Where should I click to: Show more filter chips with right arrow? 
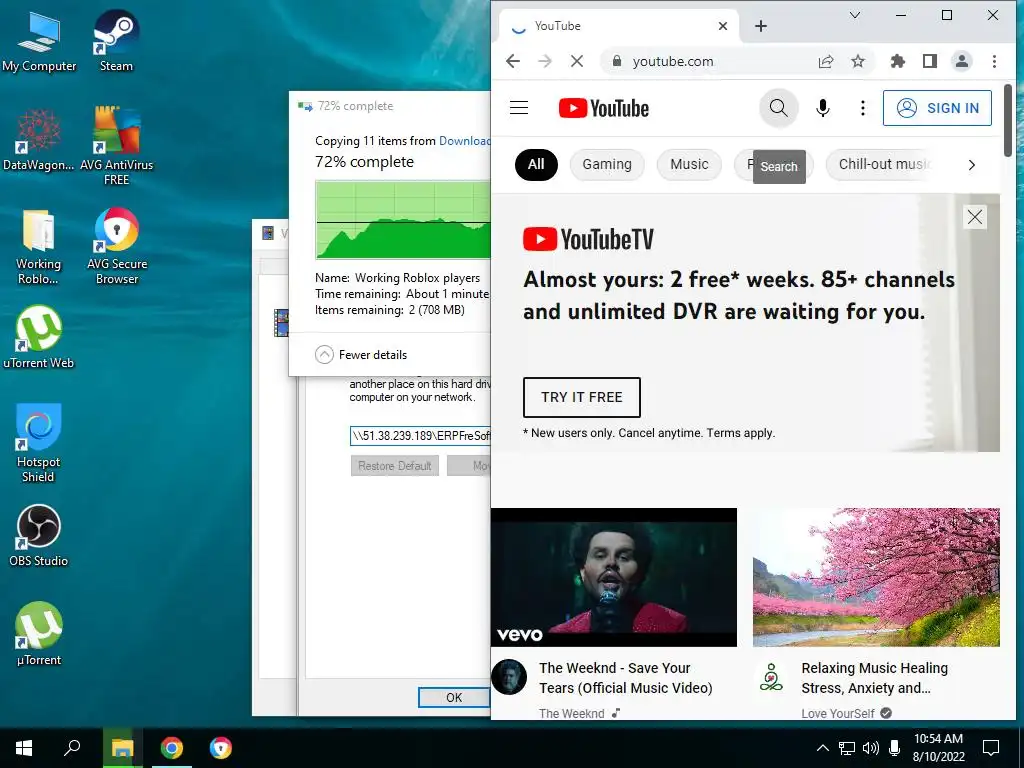point(972,165)
